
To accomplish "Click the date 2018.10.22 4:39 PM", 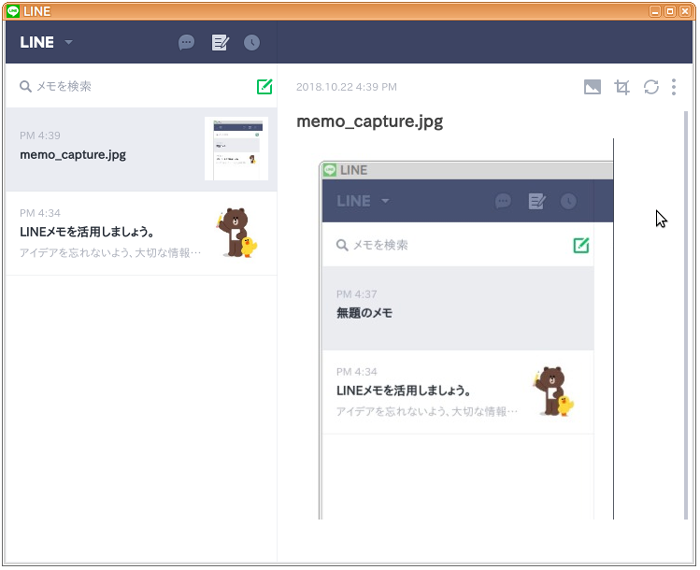I will coord(346,87).
